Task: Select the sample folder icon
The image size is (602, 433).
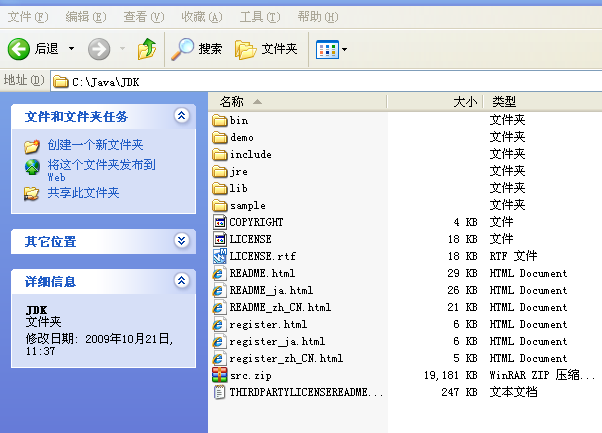Action: (x=220, y=205)
